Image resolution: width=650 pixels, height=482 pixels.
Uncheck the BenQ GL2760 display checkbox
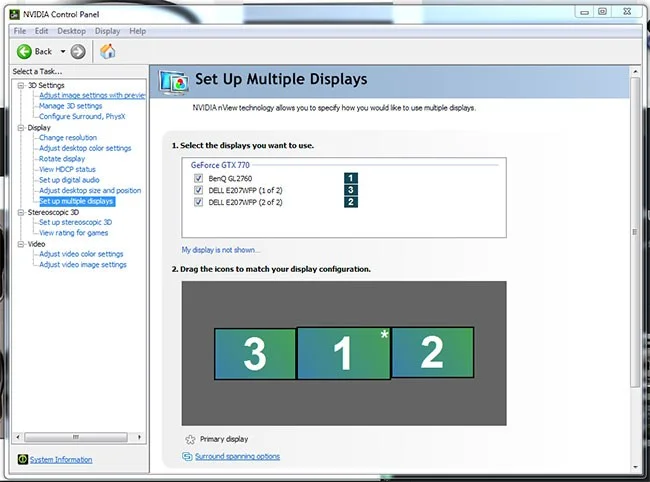(x=199, y=177)
